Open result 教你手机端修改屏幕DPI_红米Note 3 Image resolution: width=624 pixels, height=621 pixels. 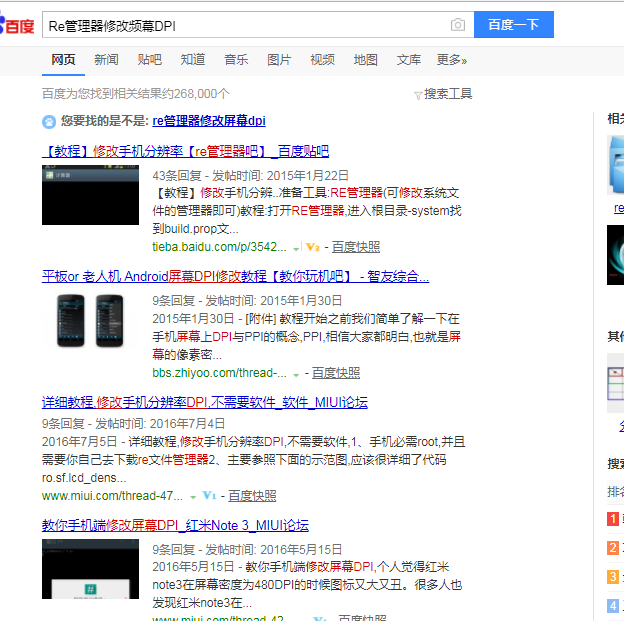pos(175,525)
